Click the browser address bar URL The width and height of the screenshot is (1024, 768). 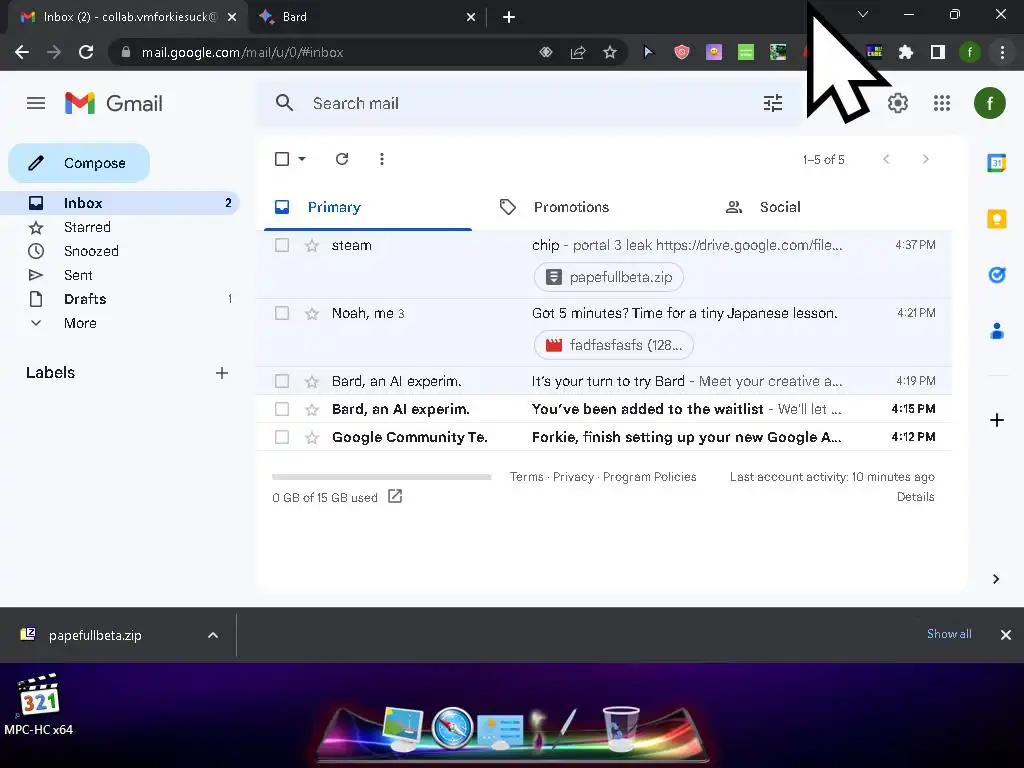point(242,52)
